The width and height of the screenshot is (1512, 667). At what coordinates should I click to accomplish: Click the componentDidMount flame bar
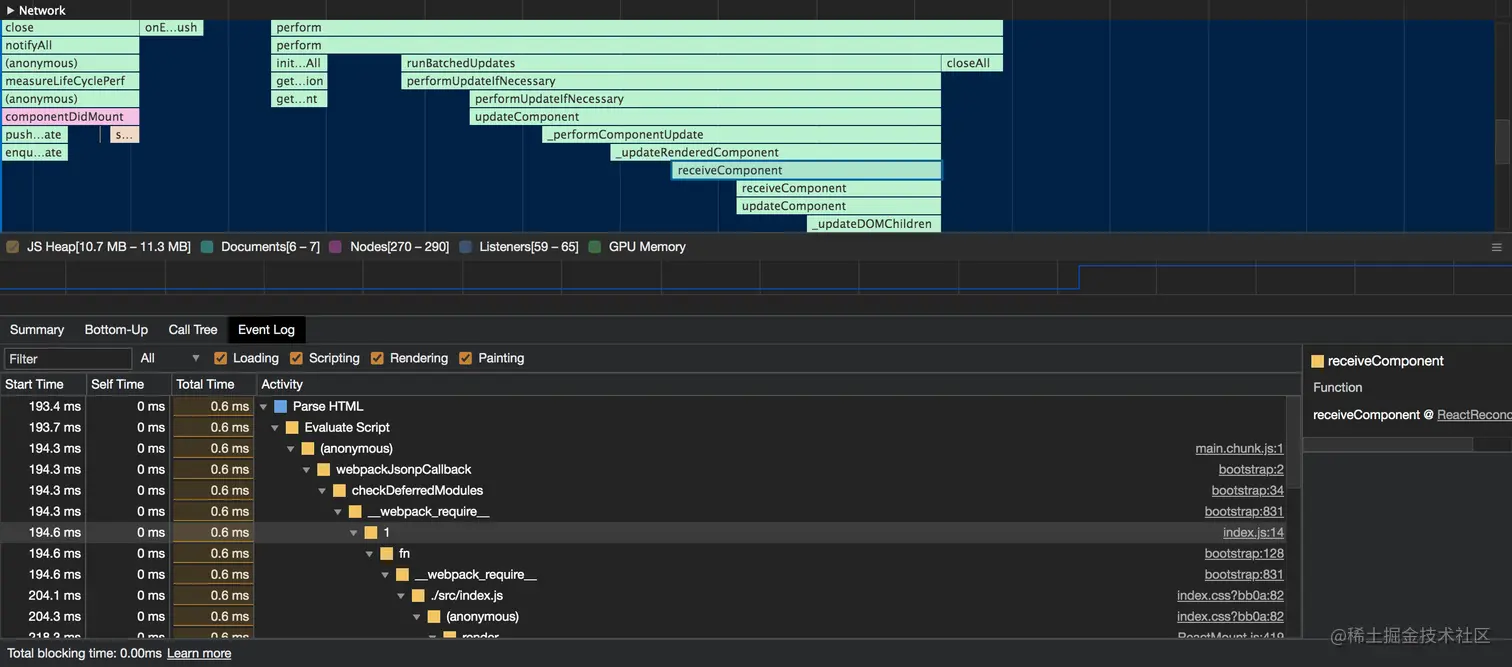[x=70, y=117]
